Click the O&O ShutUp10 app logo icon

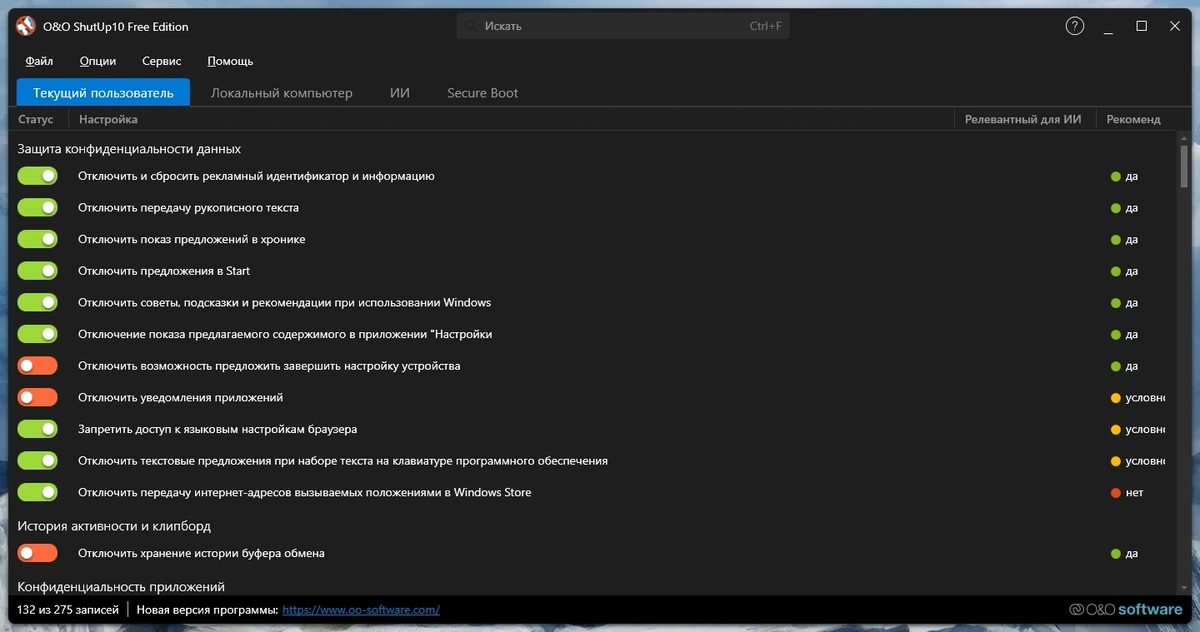tap(26, 26)
